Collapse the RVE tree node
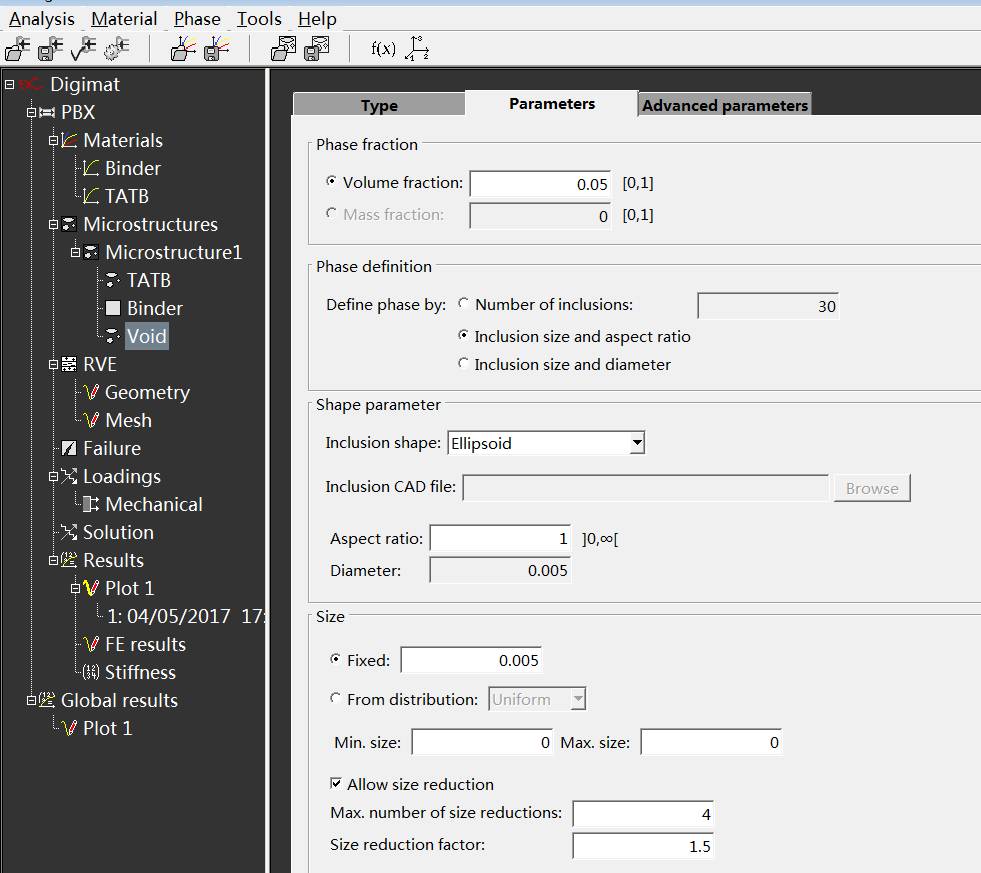The width and height of the screenshot is (981, 873). [x=53, y=364]
